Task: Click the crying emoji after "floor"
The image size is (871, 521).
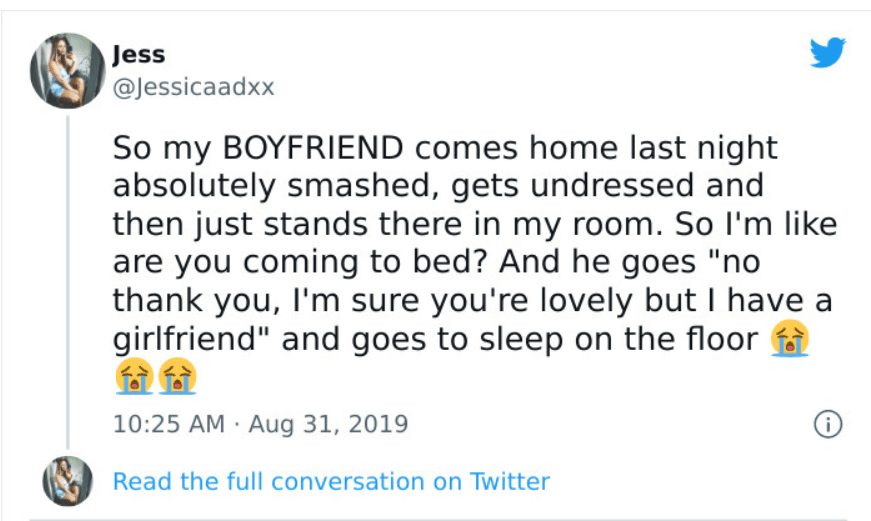Action: pyautogui.click(x=789, y=340)
